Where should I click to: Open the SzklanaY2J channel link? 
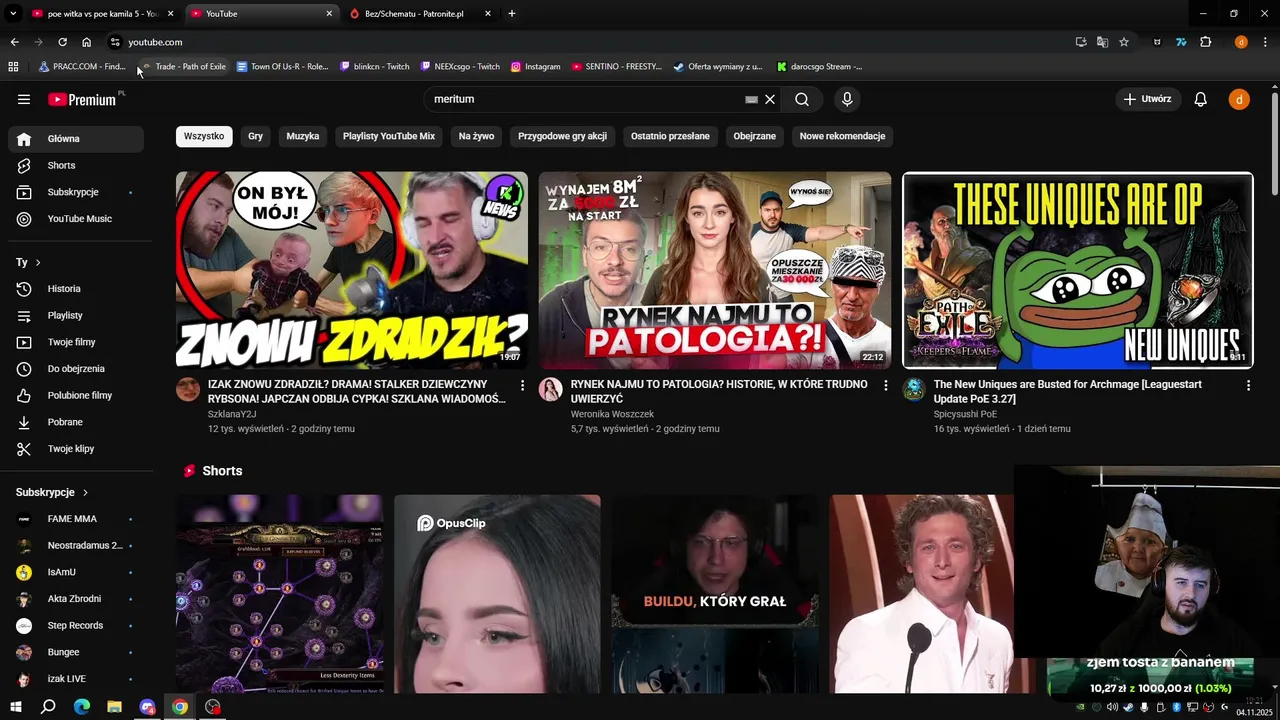(x=232, y=414)
